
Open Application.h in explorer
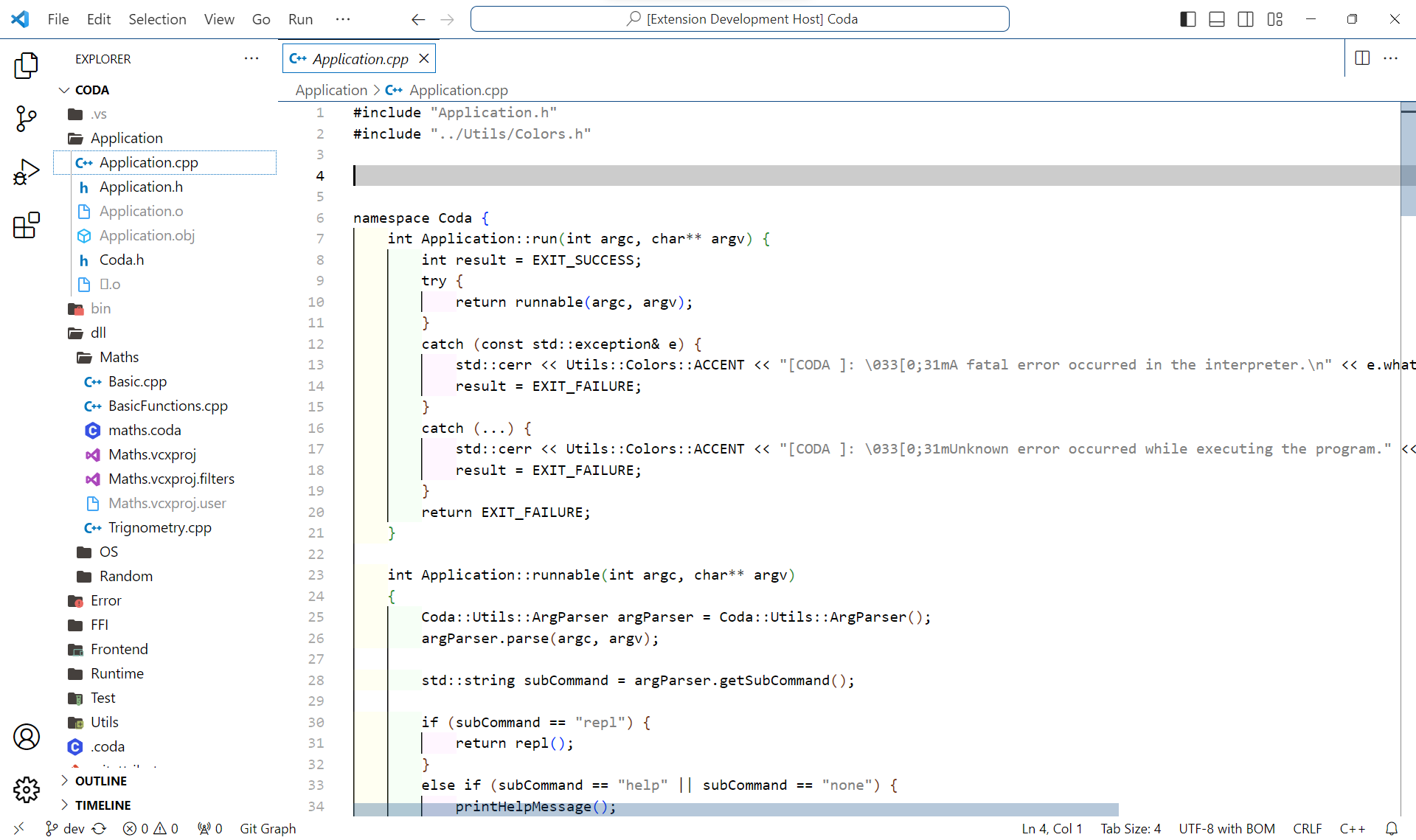pos(167,187)
